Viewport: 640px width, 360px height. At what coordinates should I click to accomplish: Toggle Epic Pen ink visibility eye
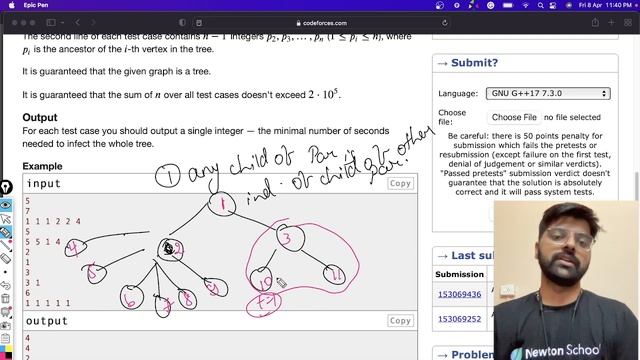point(5,205)
